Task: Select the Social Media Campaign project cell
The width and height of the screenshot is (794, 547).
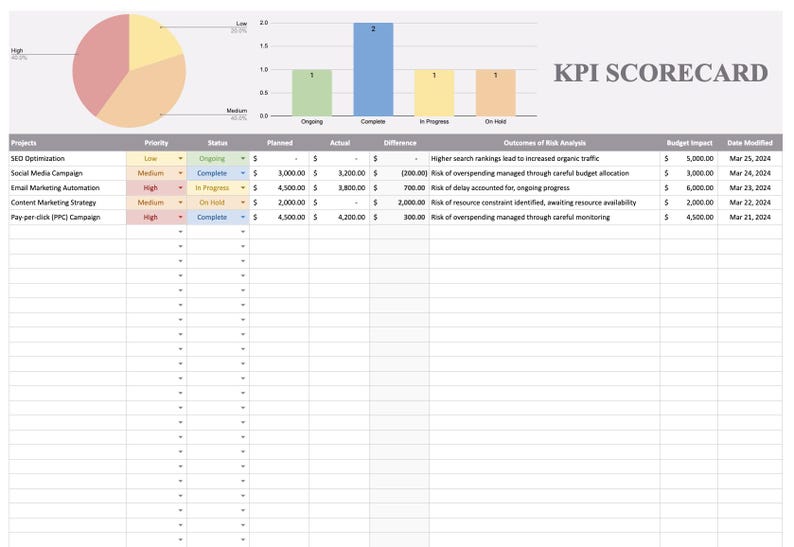Action: tap(67, 173)
